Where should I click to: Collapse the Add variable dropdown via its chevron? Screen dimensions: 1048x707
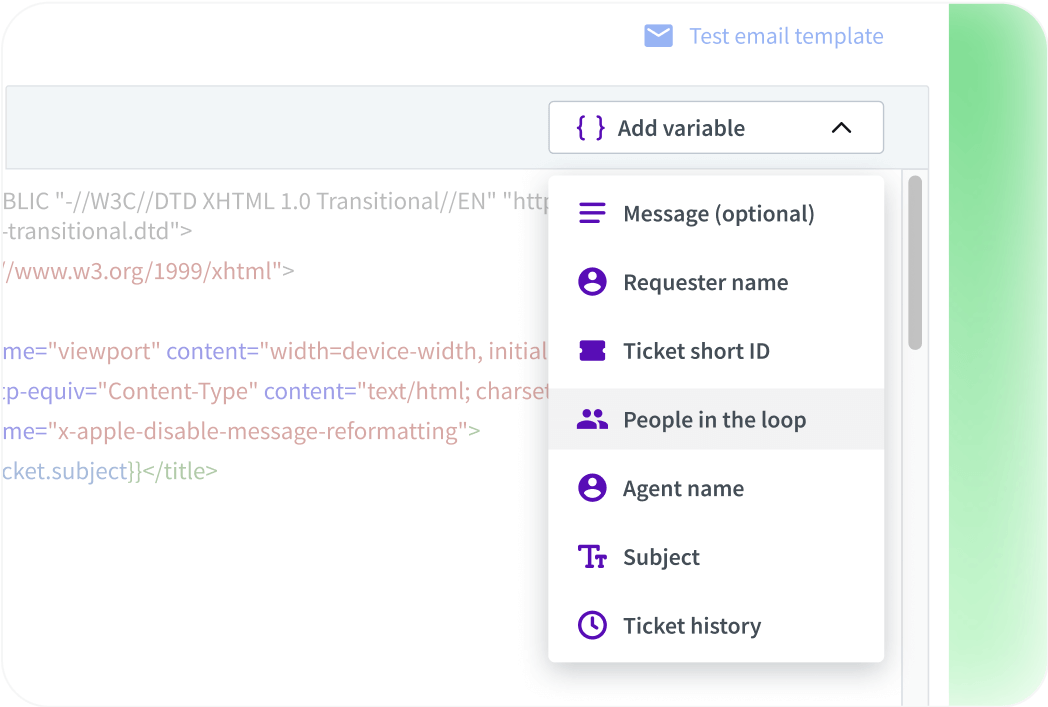[842, 127]
